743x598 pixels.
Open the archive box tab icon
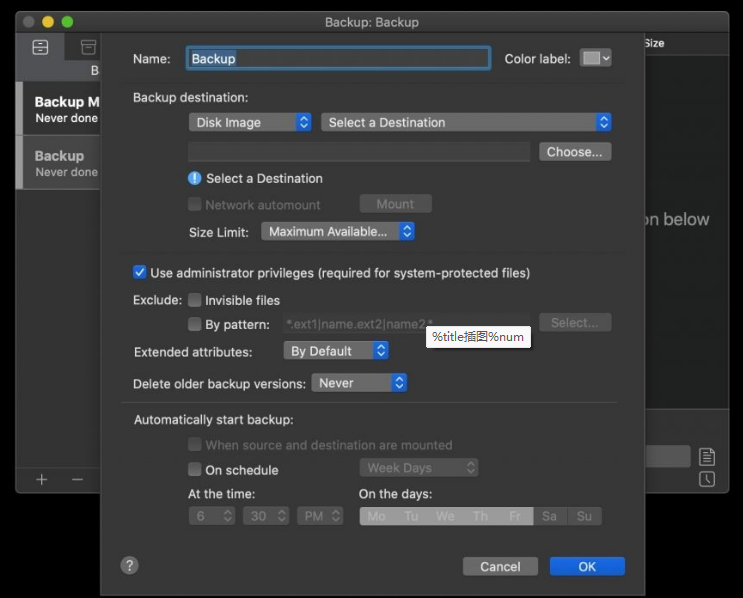(89, 47)
